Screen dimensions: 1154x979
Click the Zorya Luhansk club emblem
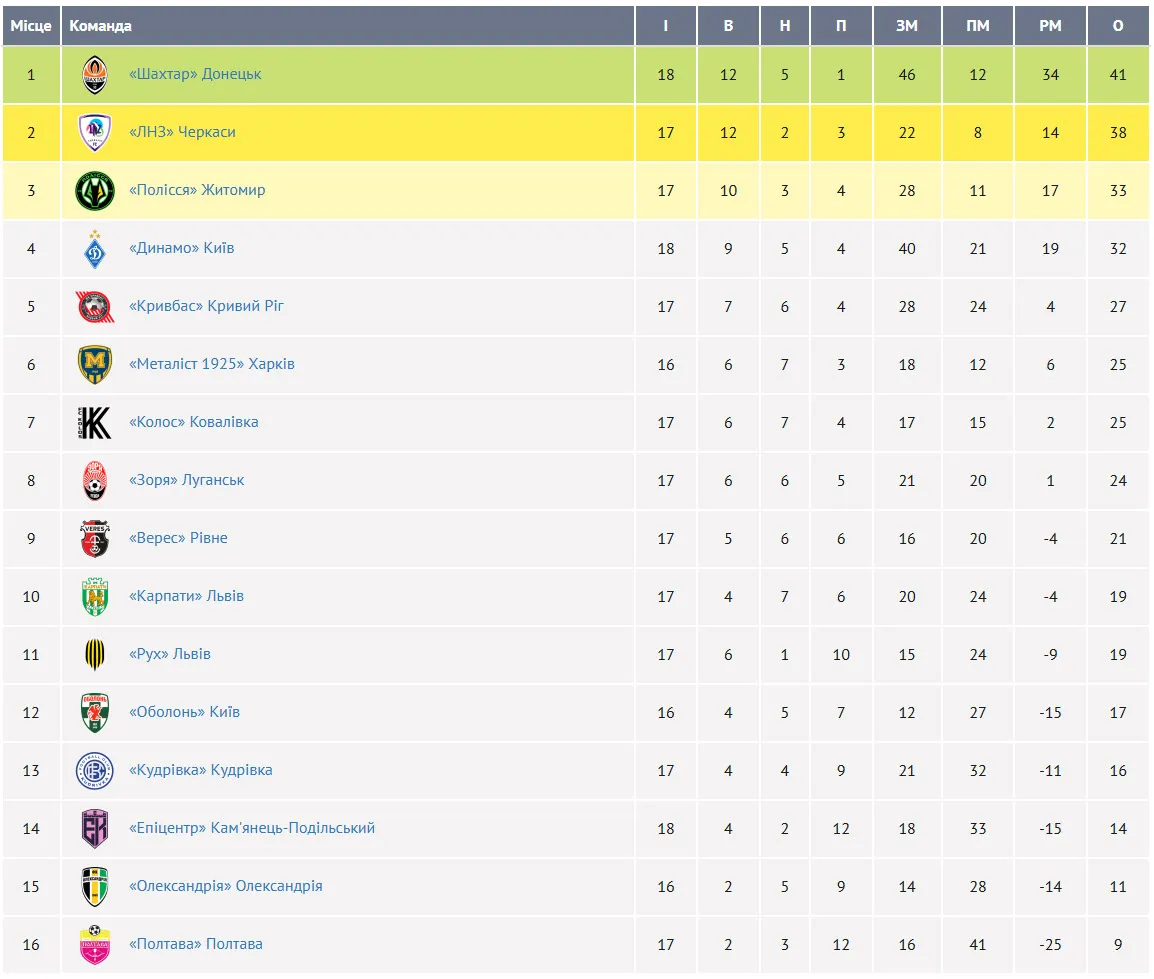click(95, 481)
